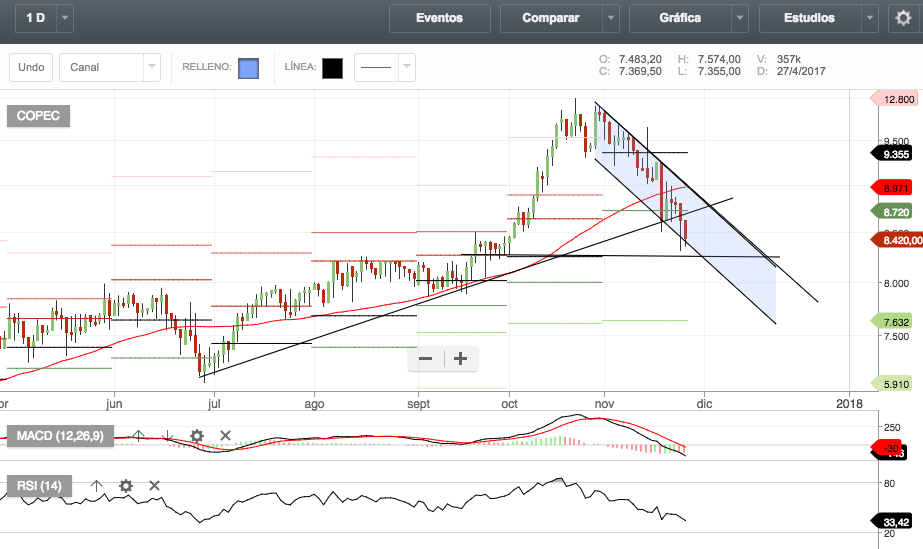Expand the 1 D timeframe dropdown arrow

point(65,18)
